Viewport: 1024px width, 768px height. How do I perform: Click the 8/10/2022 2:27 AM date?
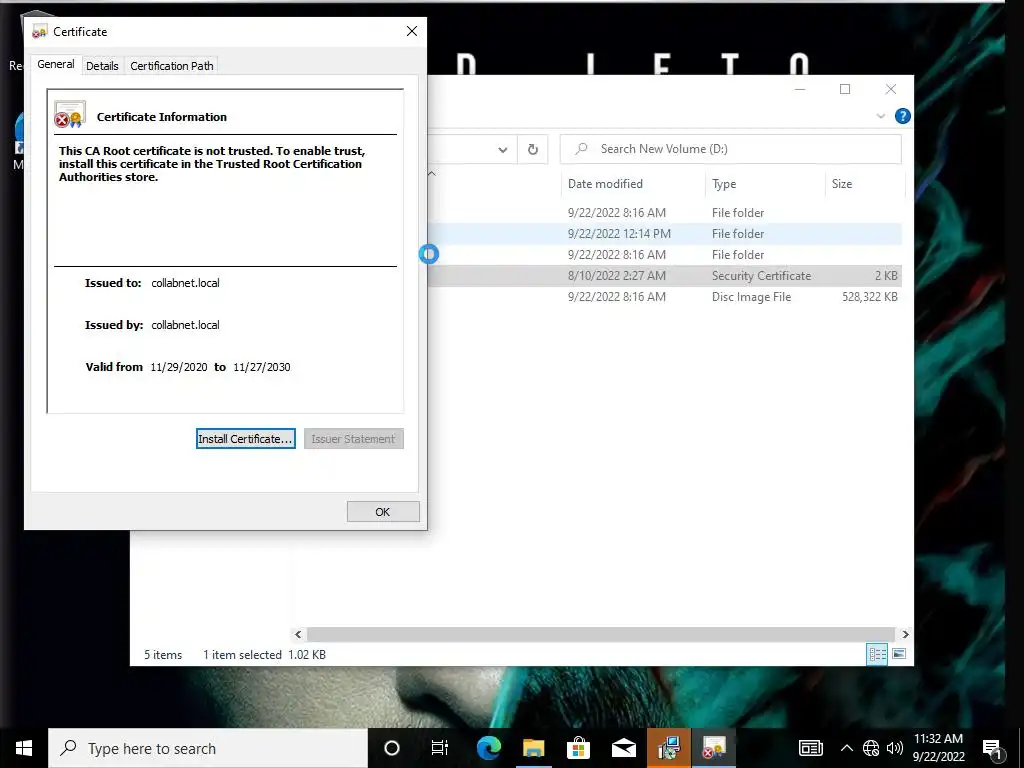coord(616,276)
